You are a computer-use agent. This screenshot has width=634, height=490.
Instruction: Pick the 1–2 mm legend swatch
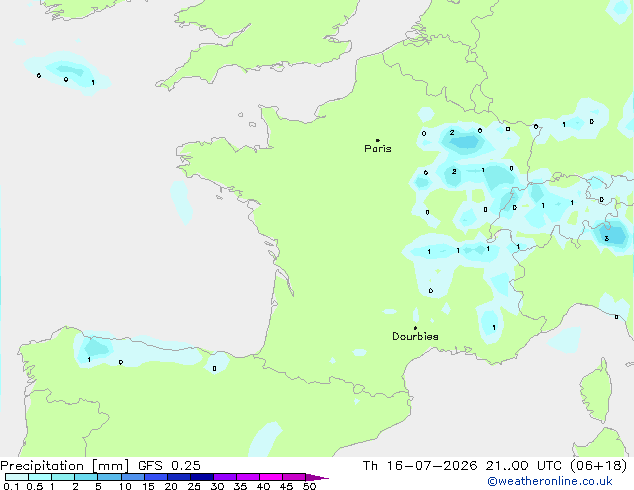[63, 477]
